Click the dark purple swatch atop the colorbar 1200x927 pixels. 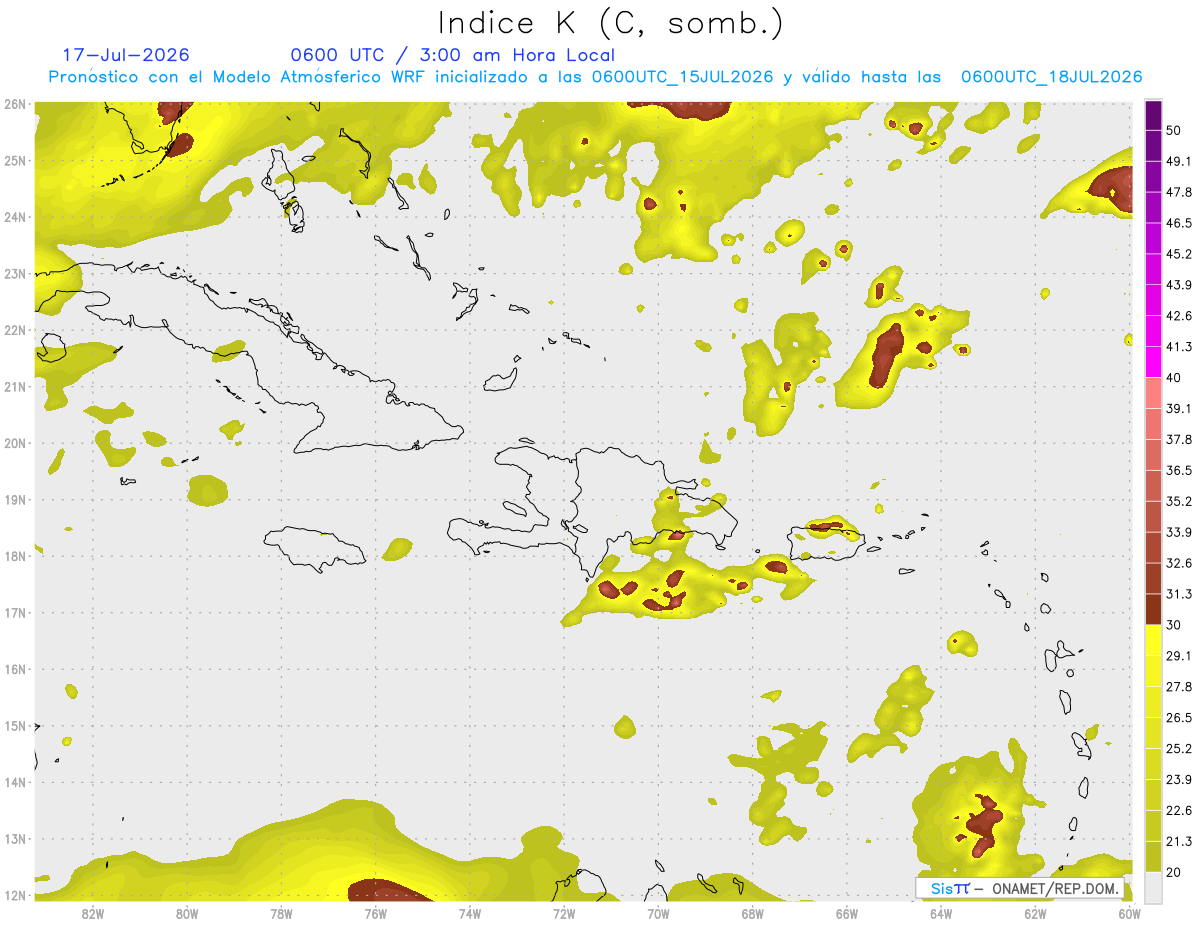coord(1153,113)
